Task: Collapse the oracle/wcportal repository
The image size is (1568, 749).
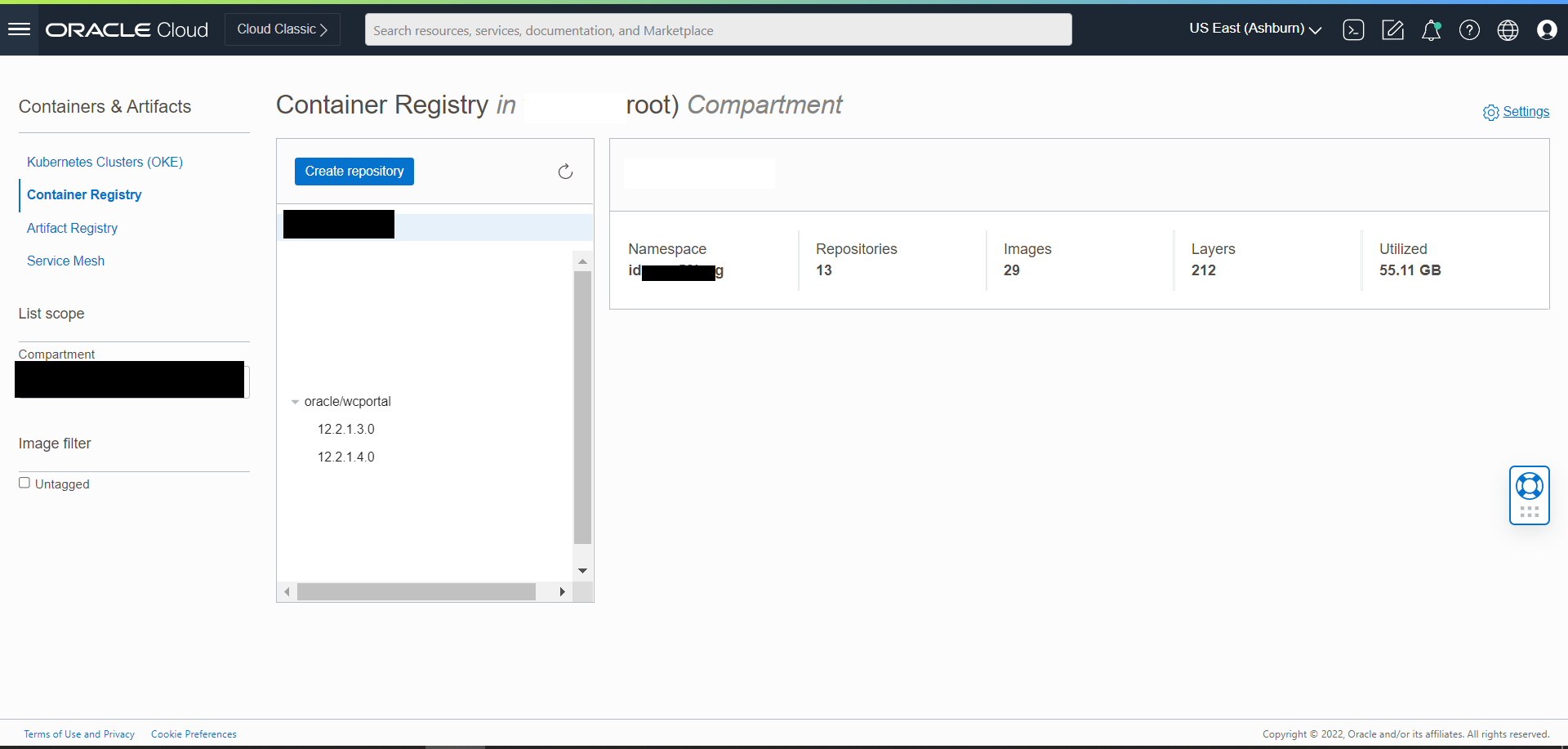Action: pos(295,402)
